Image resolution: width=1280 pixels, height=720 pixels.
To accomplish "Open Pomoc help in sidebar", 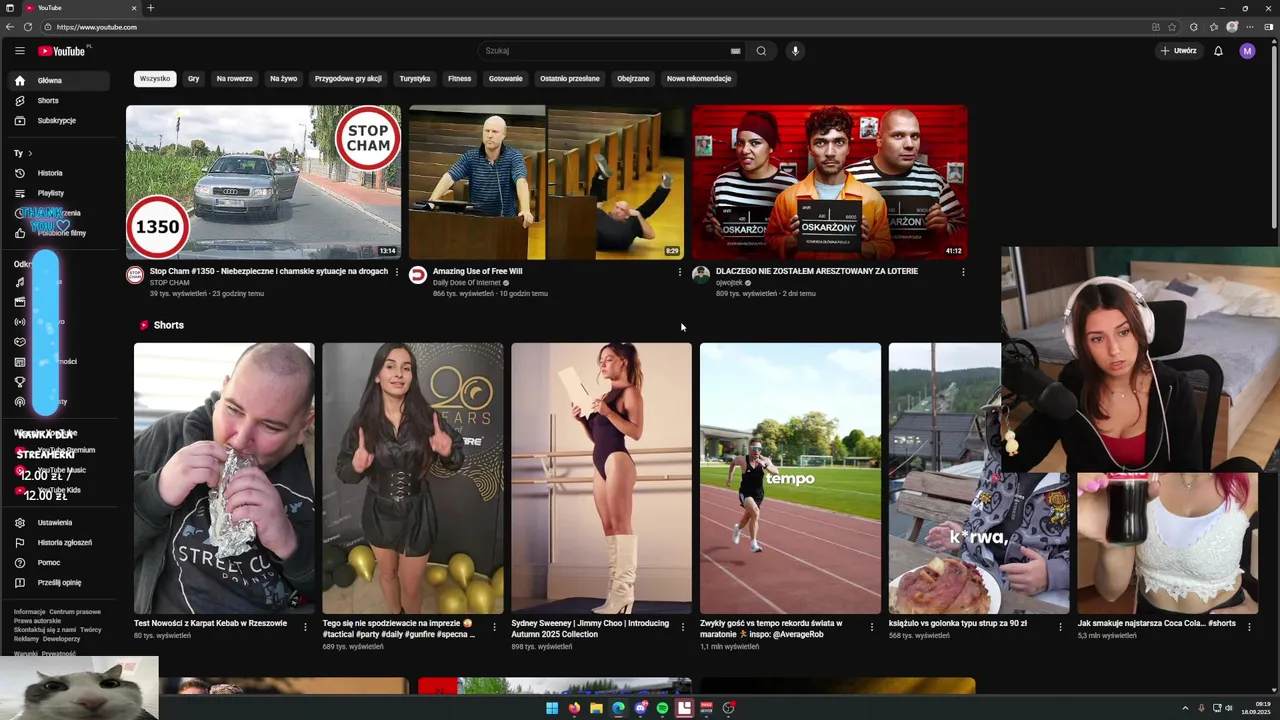I will click(58, 563).
